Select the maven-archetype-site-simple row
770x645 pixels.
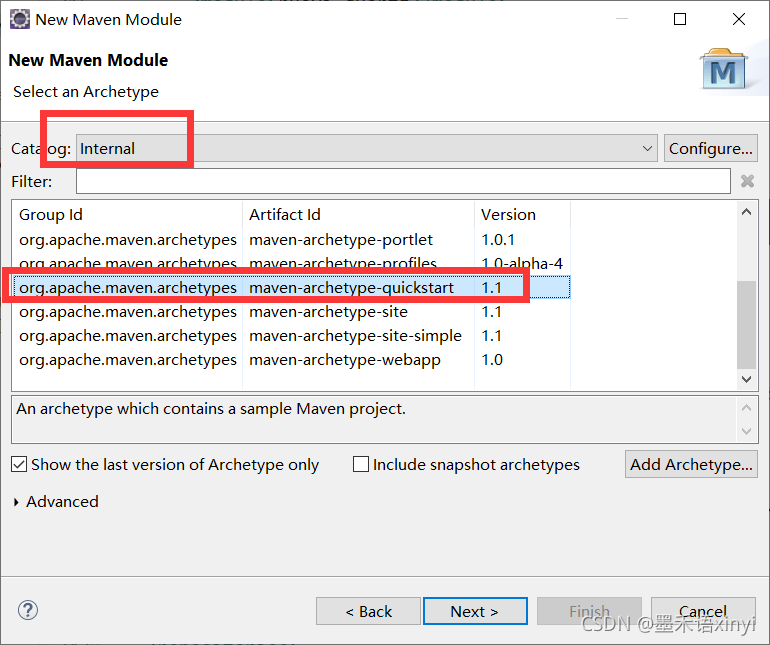click(x=292, y=336)
